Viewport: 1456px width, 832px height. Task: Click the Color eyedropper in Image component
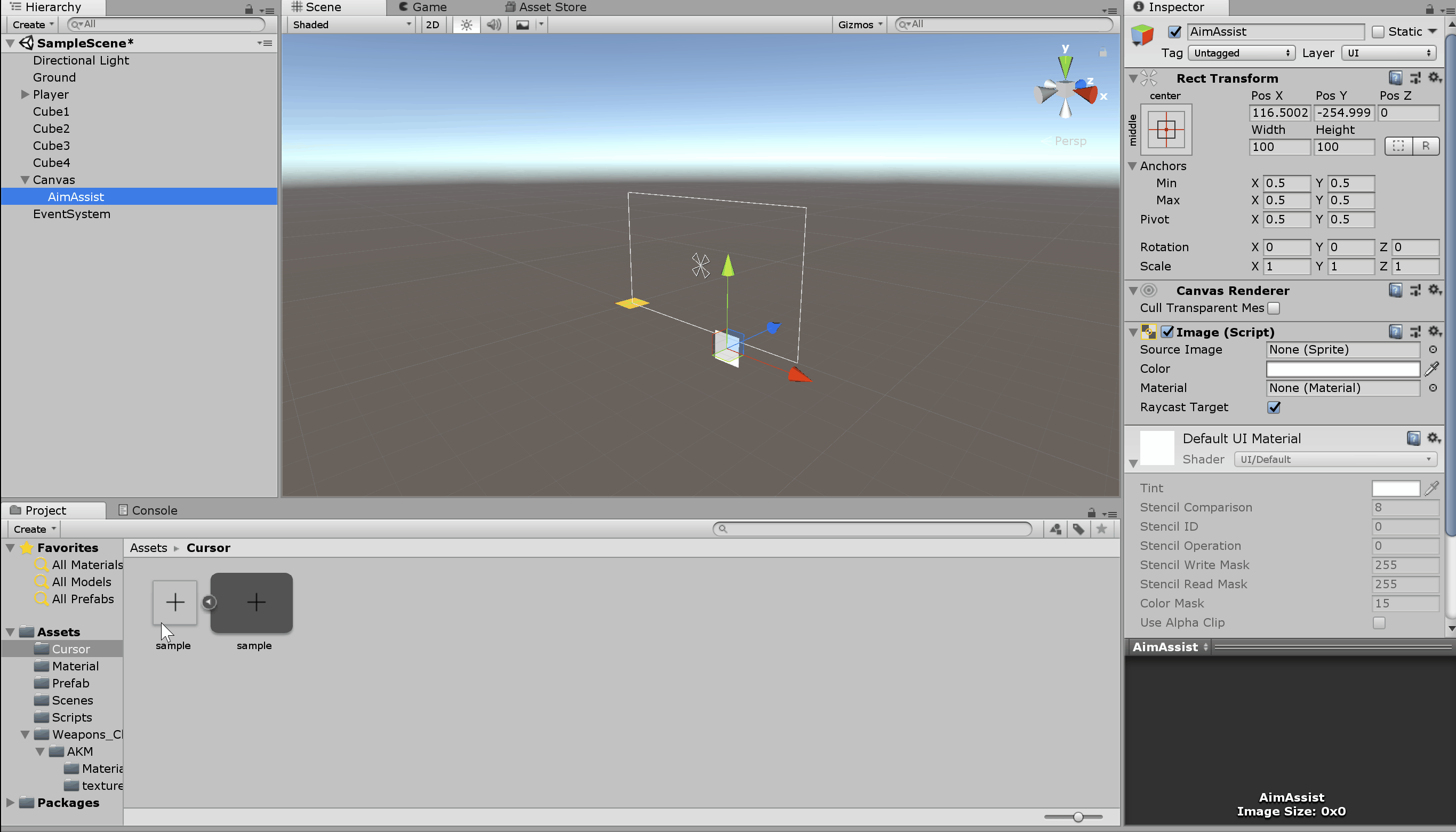pyautogui.click(x=1432, y=369)
